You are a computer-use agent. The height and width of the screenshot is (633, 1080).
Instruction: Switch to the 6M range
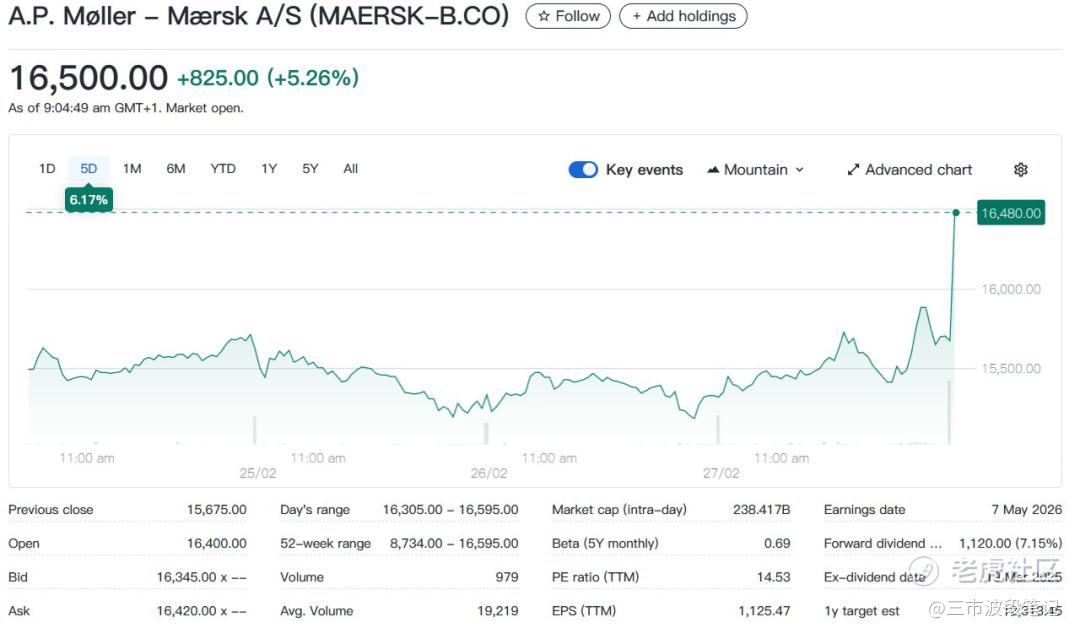coord(176,169)
